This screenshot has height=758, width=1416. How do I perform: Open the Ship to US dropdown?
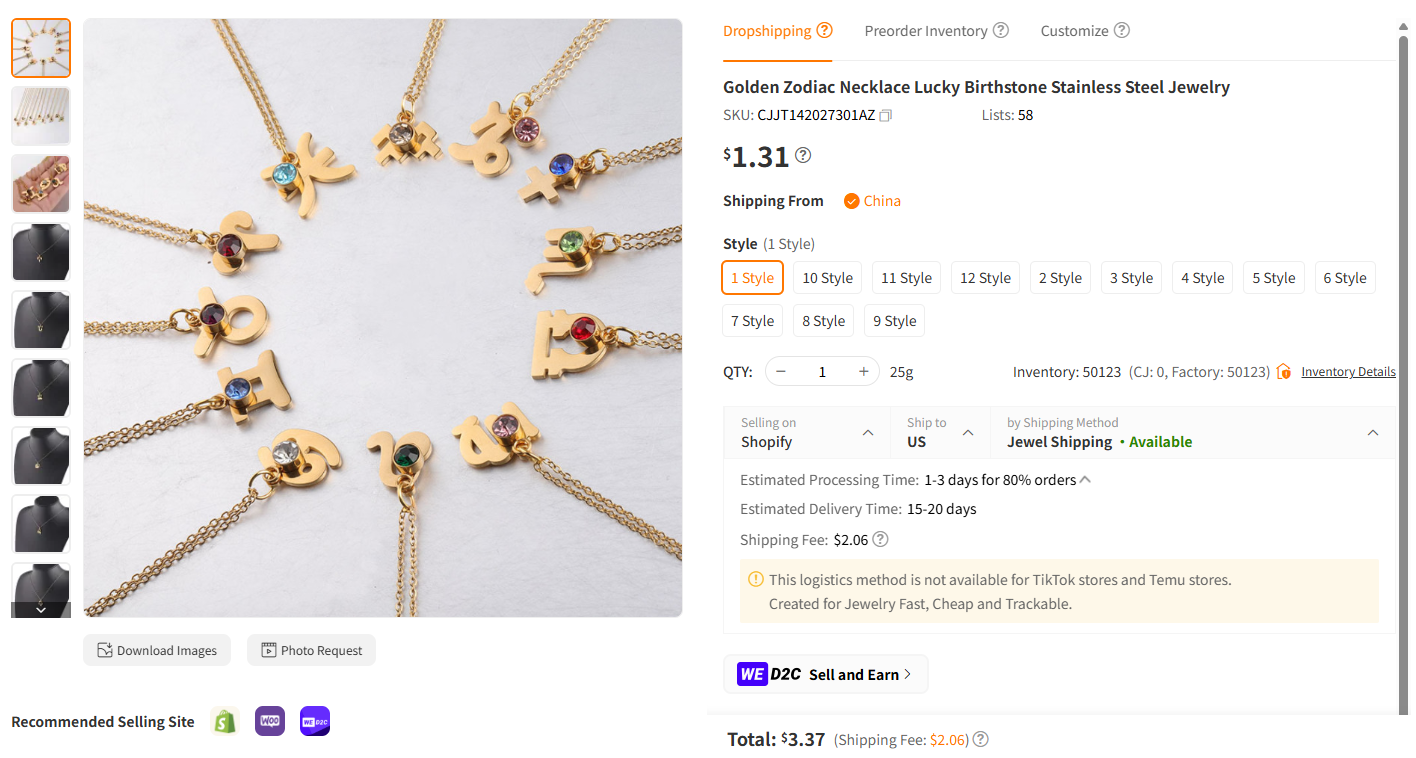coord(967,432)
